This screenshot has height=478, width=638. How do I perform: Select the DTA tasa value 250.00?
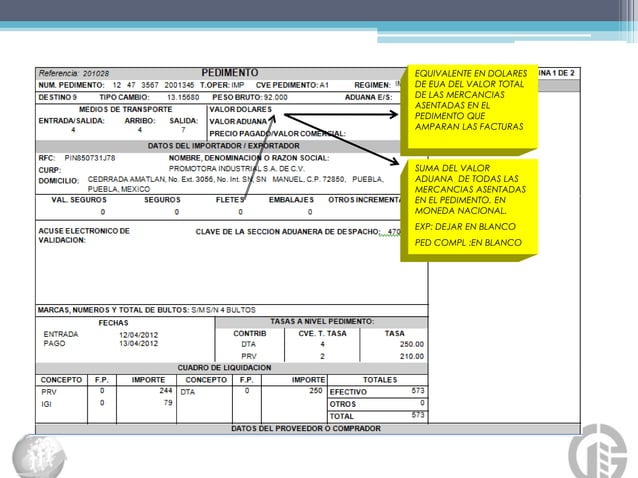(x=412, y=344)
